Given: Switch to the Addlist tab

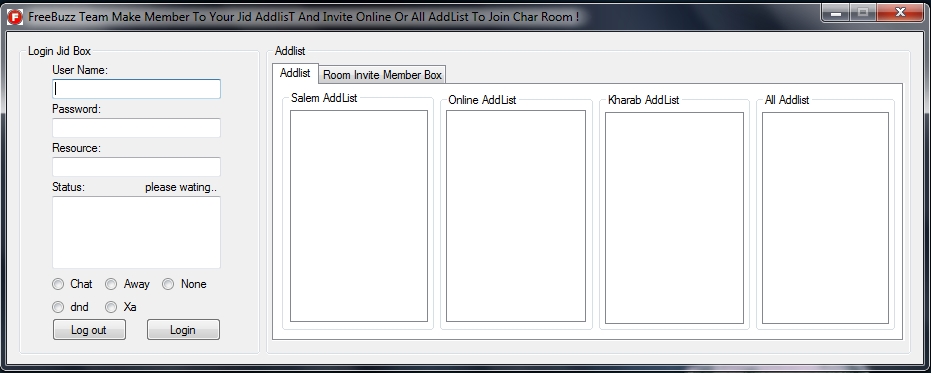Looking at the screenshot, I should 295,73.
